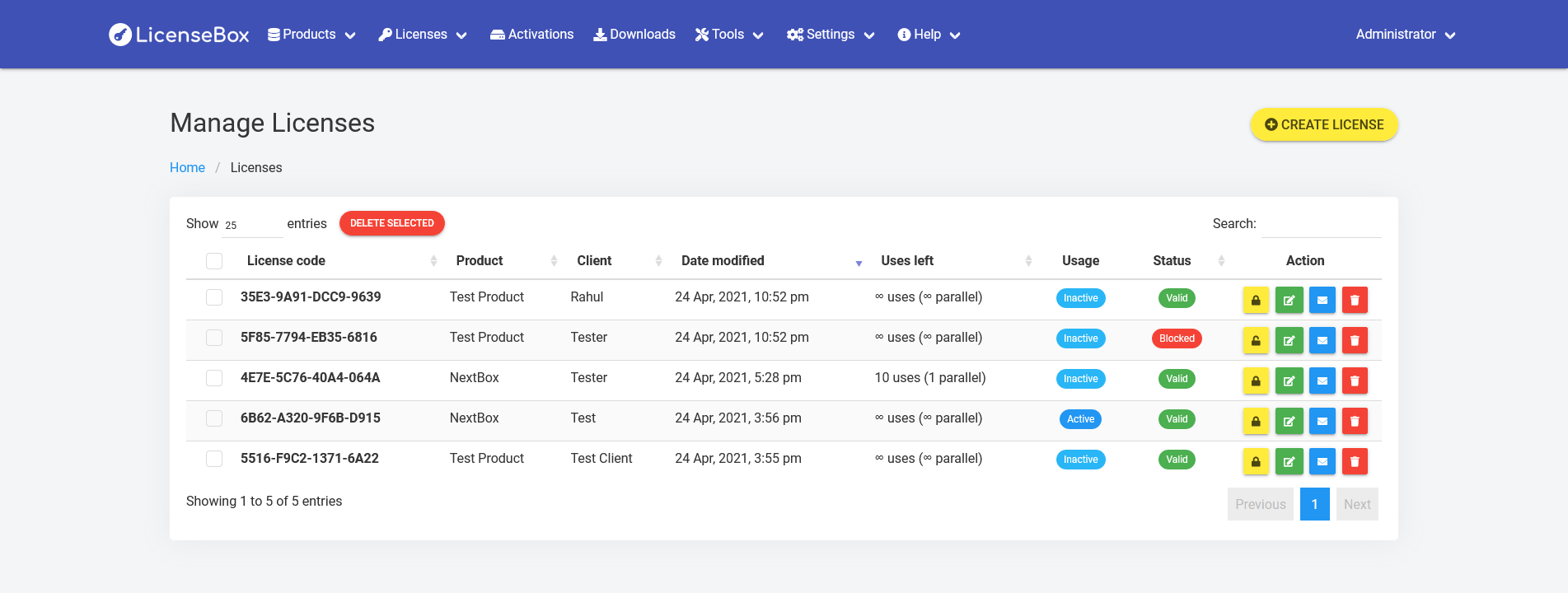Edit license 5F85-7794-EB35-6816 with green icon
1568x593 pixels.
1289,340
